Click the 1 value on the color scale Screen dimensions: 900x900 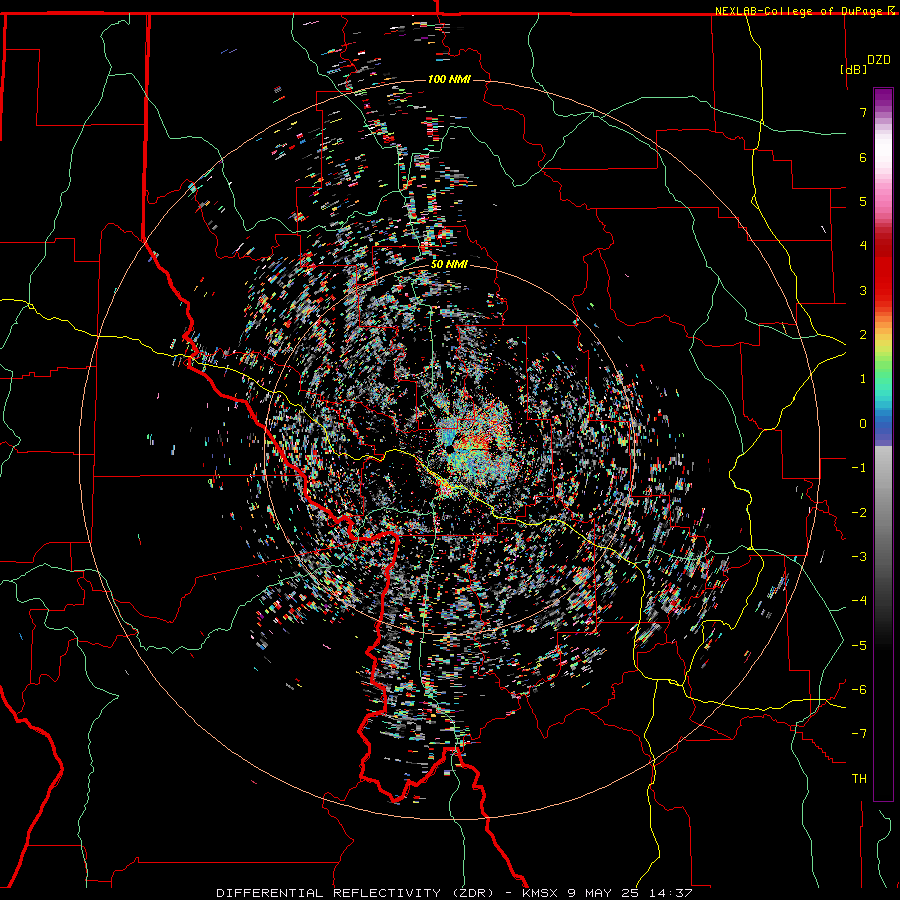point(863,379)
